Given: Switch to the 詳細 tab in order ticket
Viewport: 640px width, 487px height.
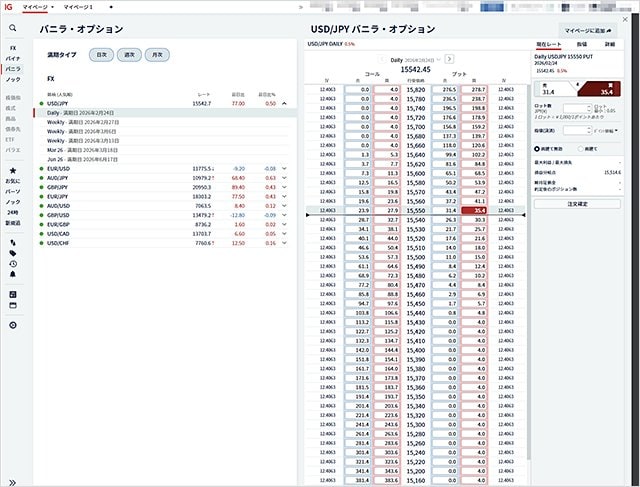Looking at the screenshot, I should coord(609,44).
